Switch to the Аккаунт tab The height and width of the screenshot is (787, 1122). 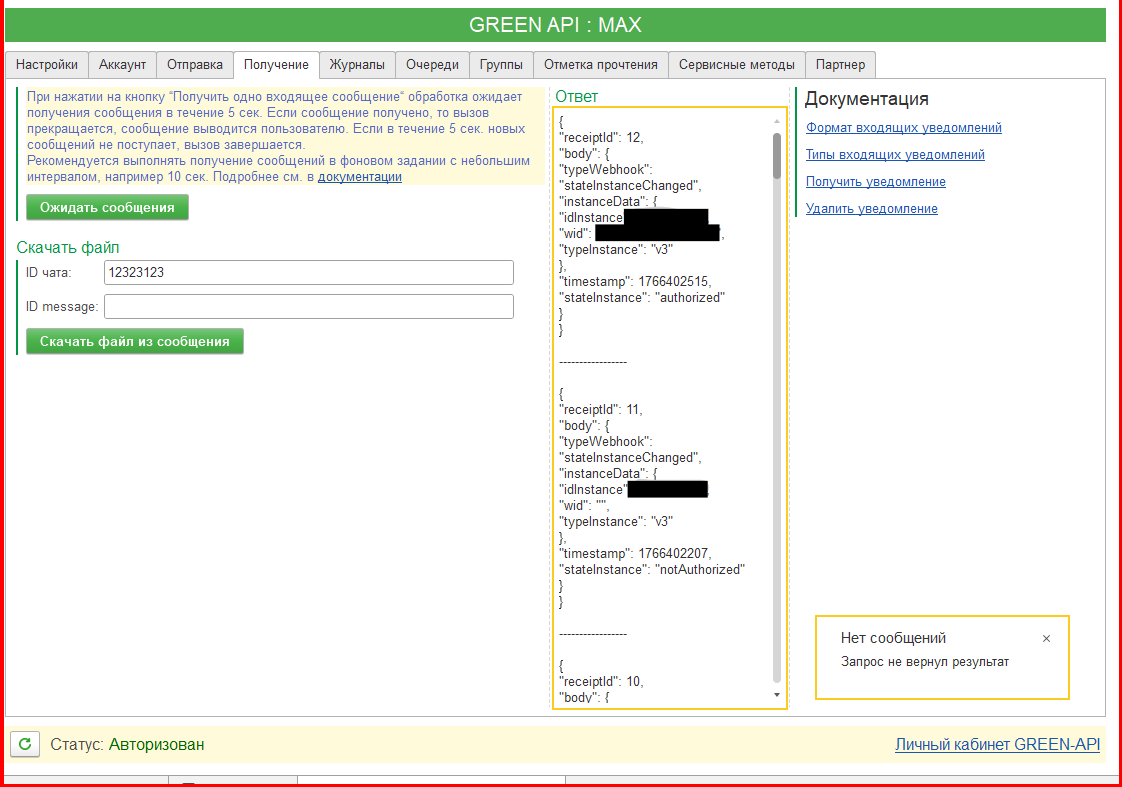[x=122, y=65]
